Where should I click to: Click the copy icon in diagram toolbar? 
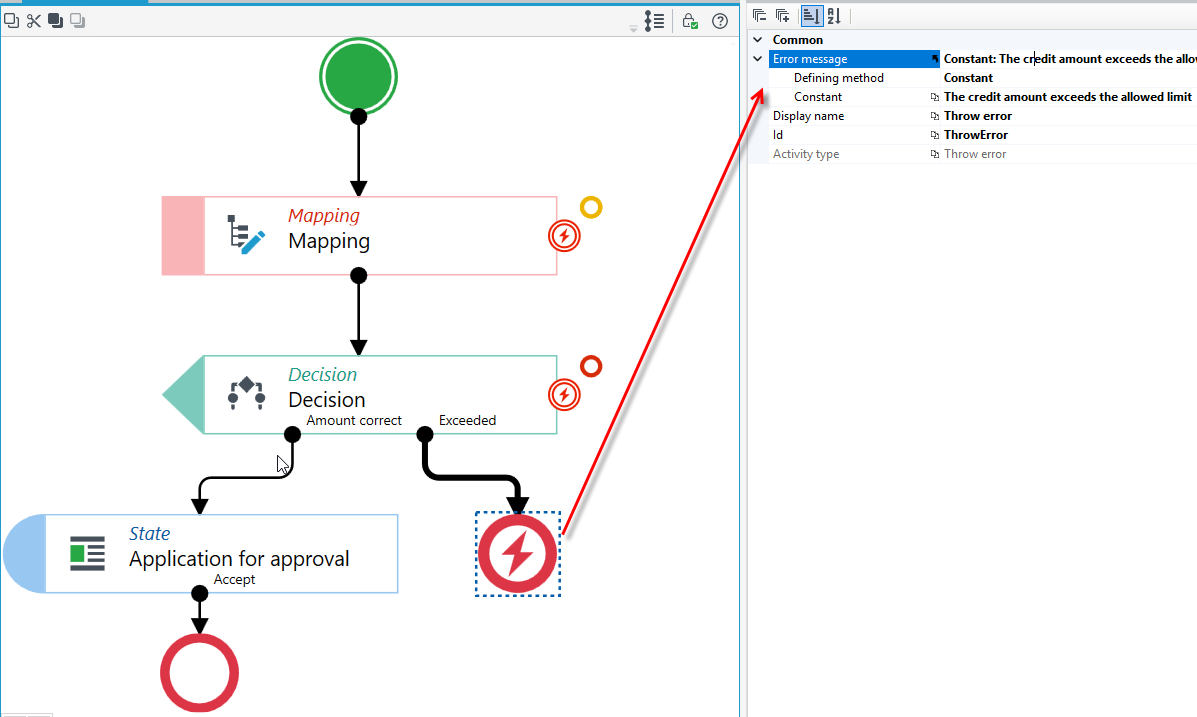point(11,21)
